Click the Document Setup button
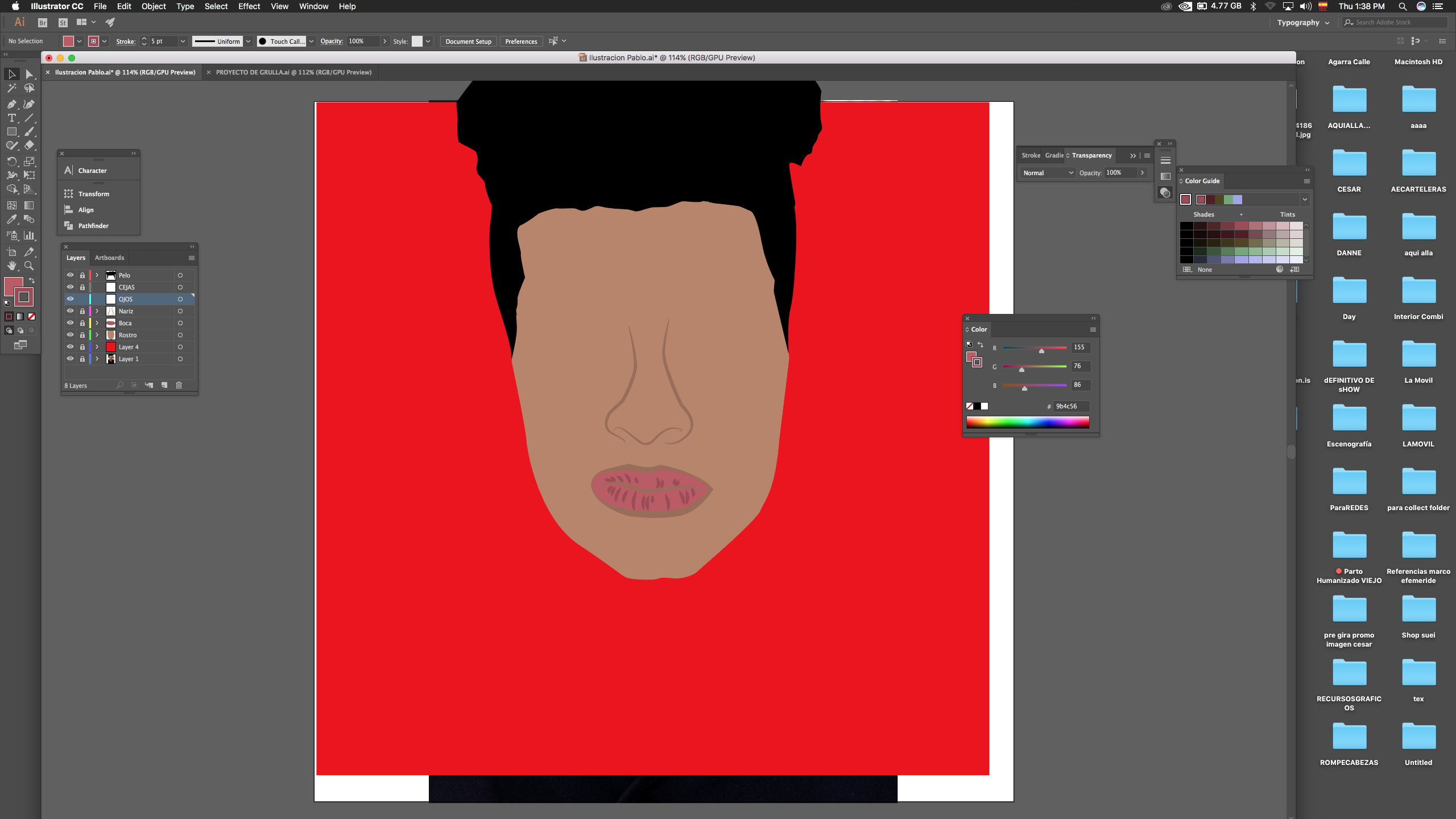Image resolution: width=1456 pixels, height=819 pixels. point(468,42)
